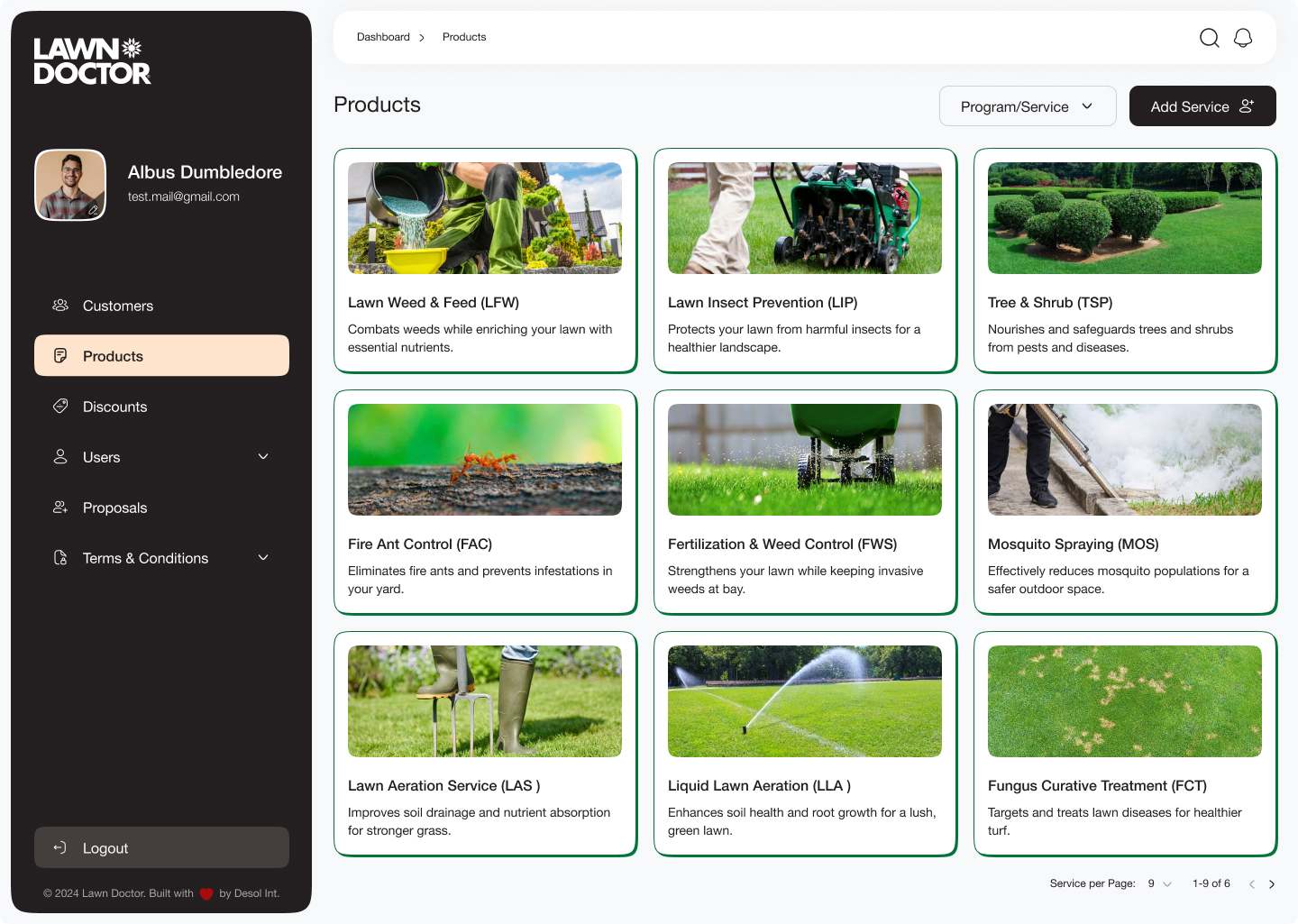Open Proposals in sidebar menu
Image resolution: width=1298 pixels, height=924 pixels.
click(x=161, y=508)
